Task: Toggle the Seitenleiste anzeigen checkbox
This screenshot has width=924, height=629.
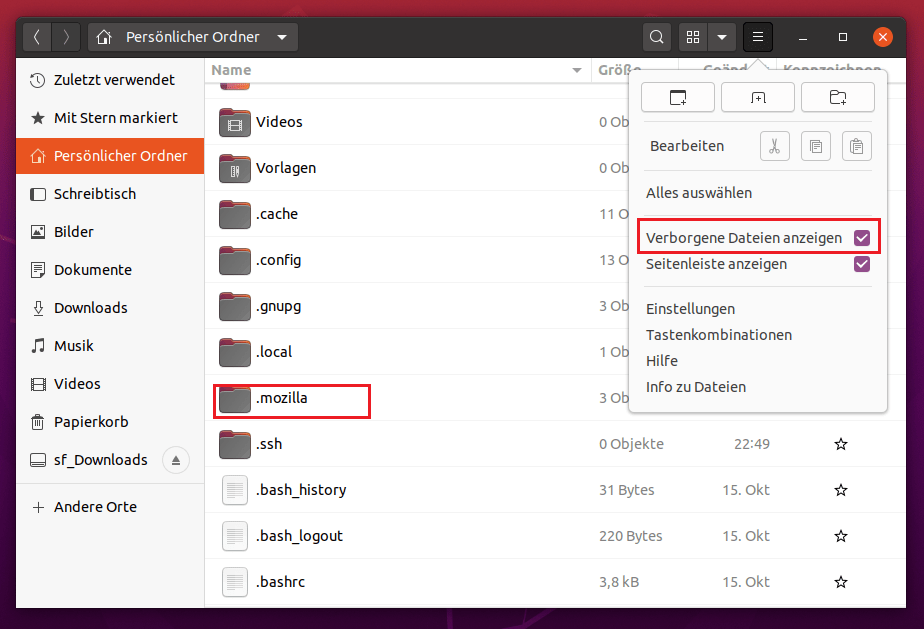Action: pyautogui.click(x=861, y=265)
